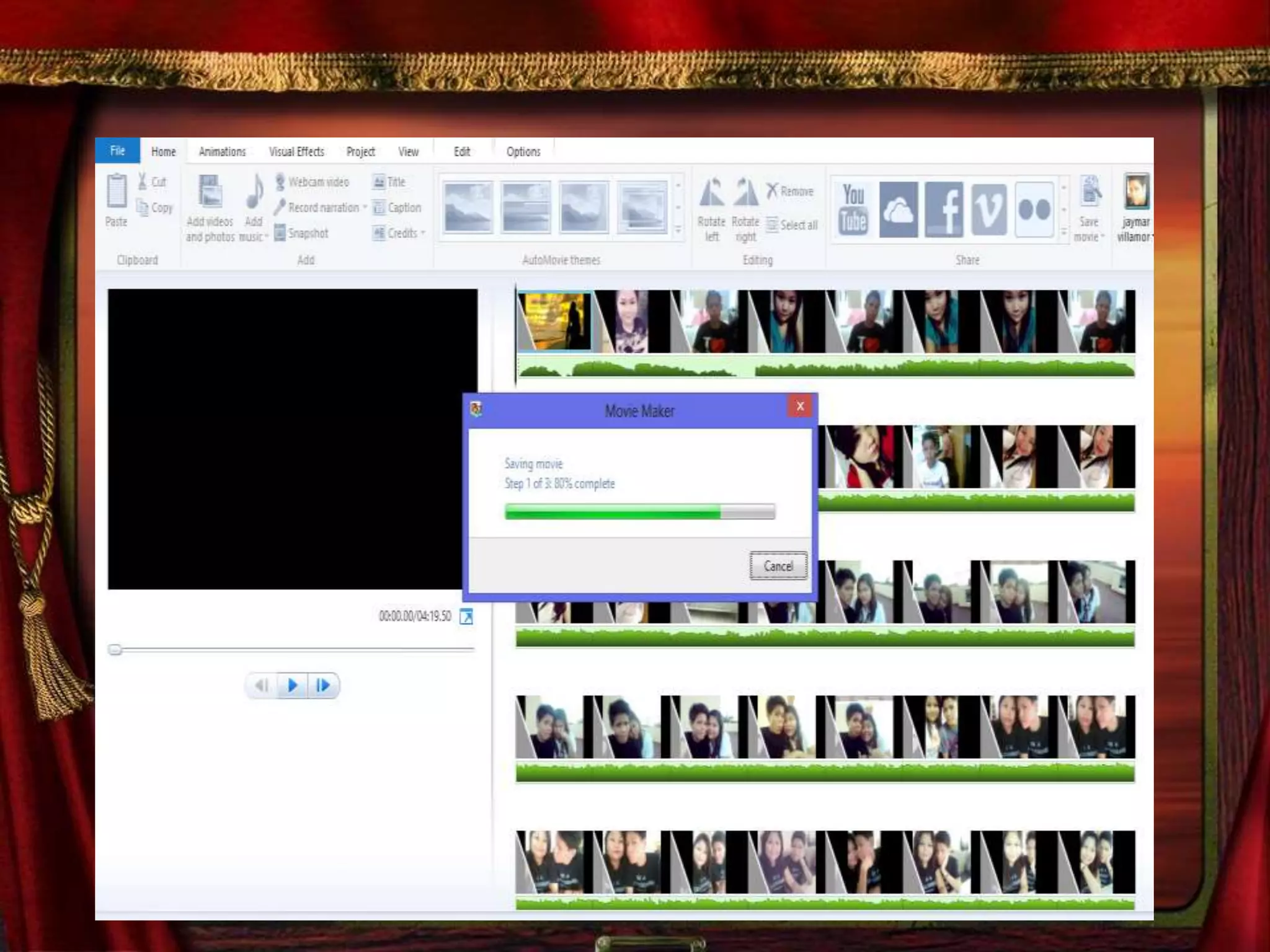Switch to the Animations tab
This screenshot has width=1270, height=952.
click(x=222, y=152)
